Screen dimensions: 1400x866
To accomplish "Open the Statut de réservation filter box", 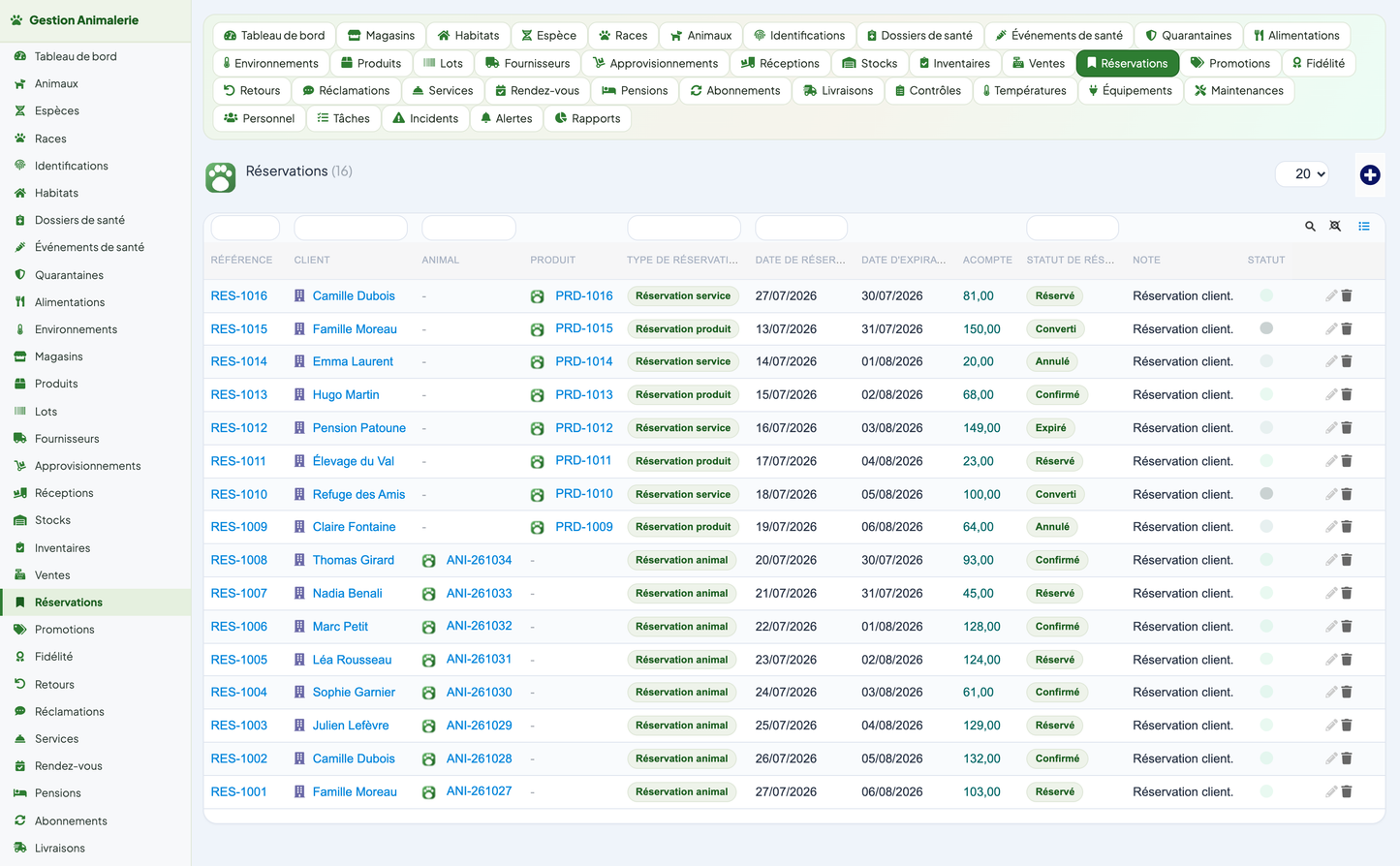I will click(1073, 228).
